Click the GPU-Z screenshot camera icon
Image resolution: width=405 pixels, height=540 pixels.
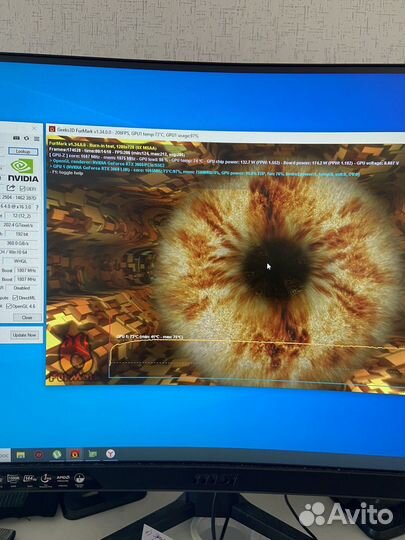pos(16,138)
